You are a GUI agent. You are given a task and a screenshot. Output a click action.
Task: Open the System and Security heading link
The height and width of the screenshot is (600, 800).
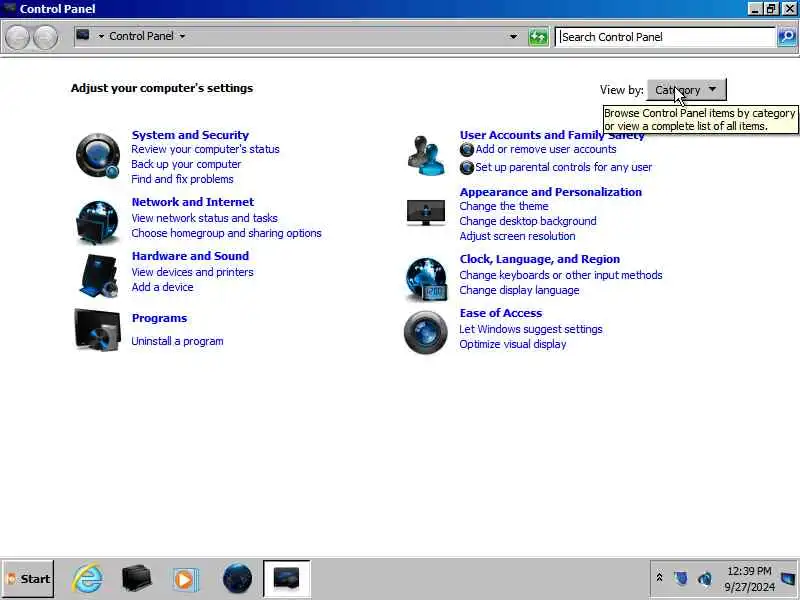(x=190, y=135)
